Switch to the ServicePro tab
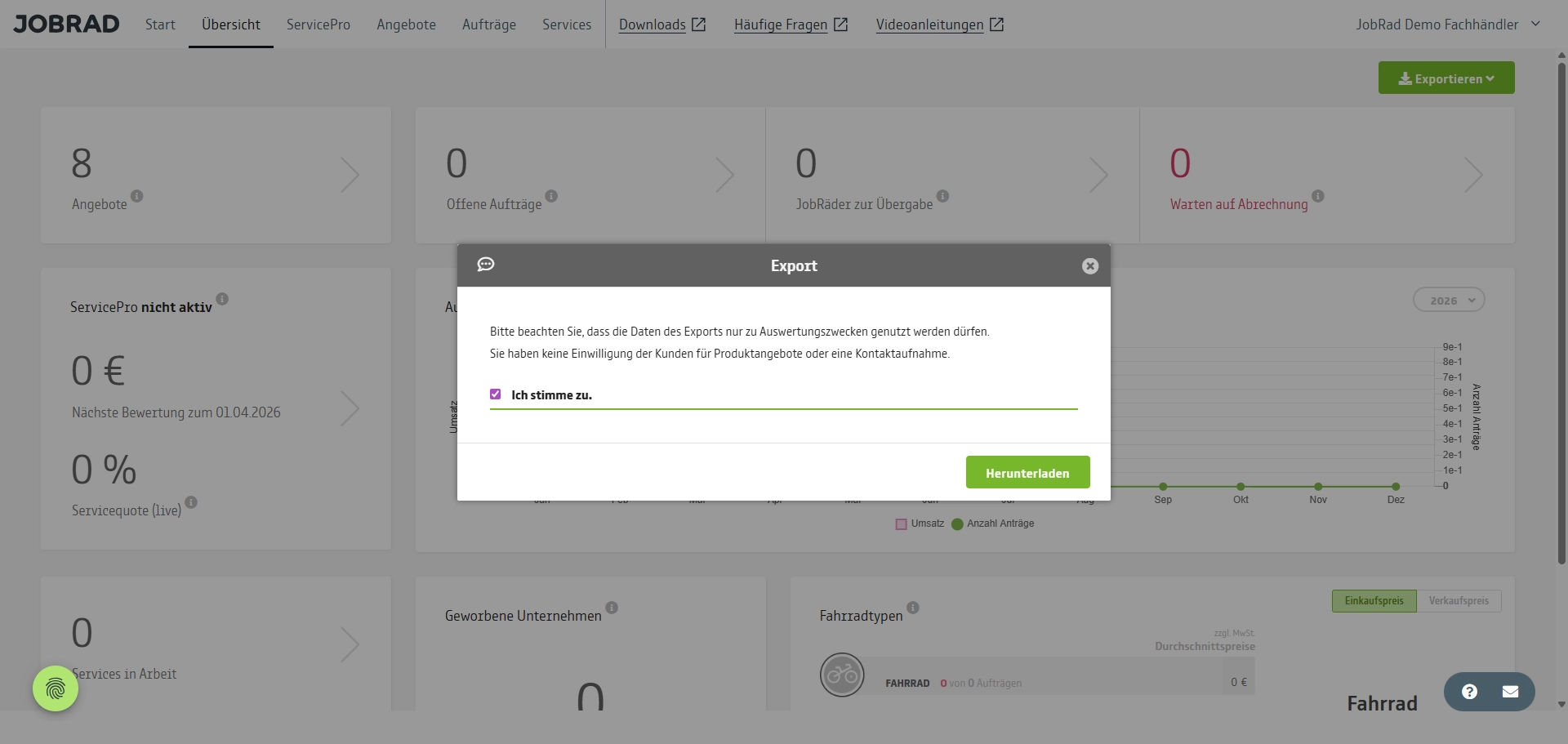 coord(318,25)
